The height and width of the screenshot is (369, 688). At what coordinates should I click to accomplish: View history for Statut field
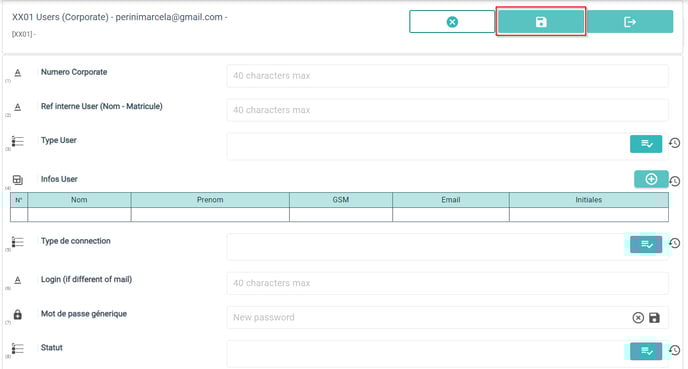point(675,350)
